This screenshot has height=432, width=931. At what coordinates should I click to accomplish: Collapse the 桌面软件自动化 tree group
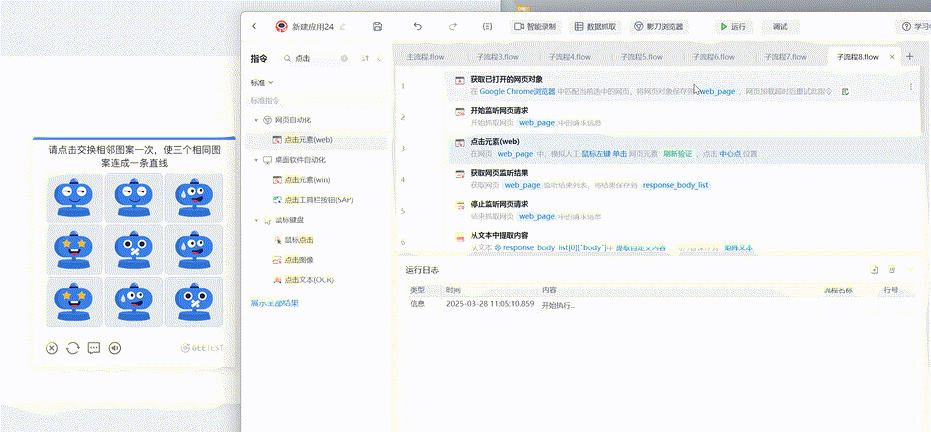click(x=256, y=160)
